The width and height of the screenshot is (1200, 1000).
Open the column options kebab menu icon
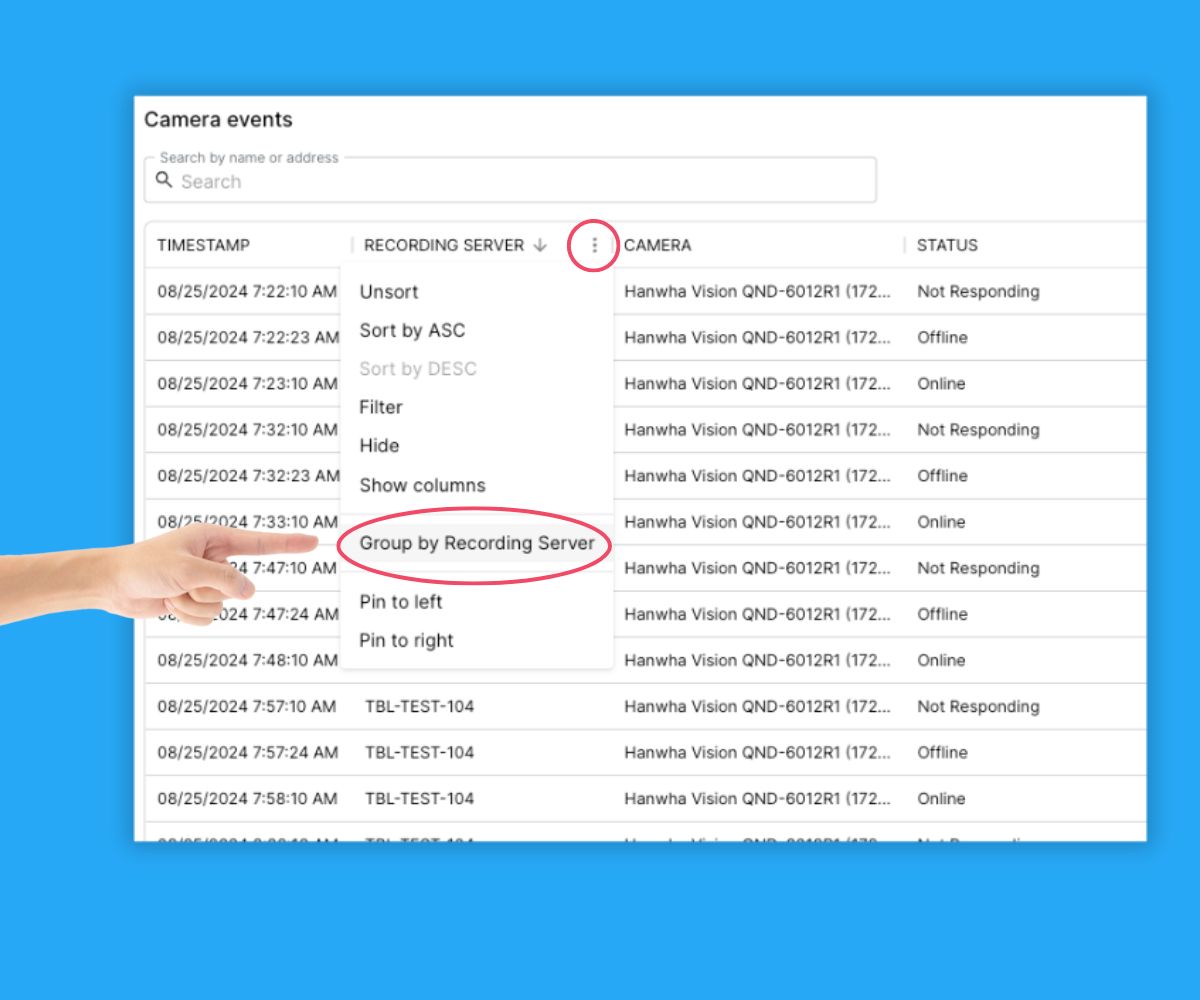coord(594,245)
